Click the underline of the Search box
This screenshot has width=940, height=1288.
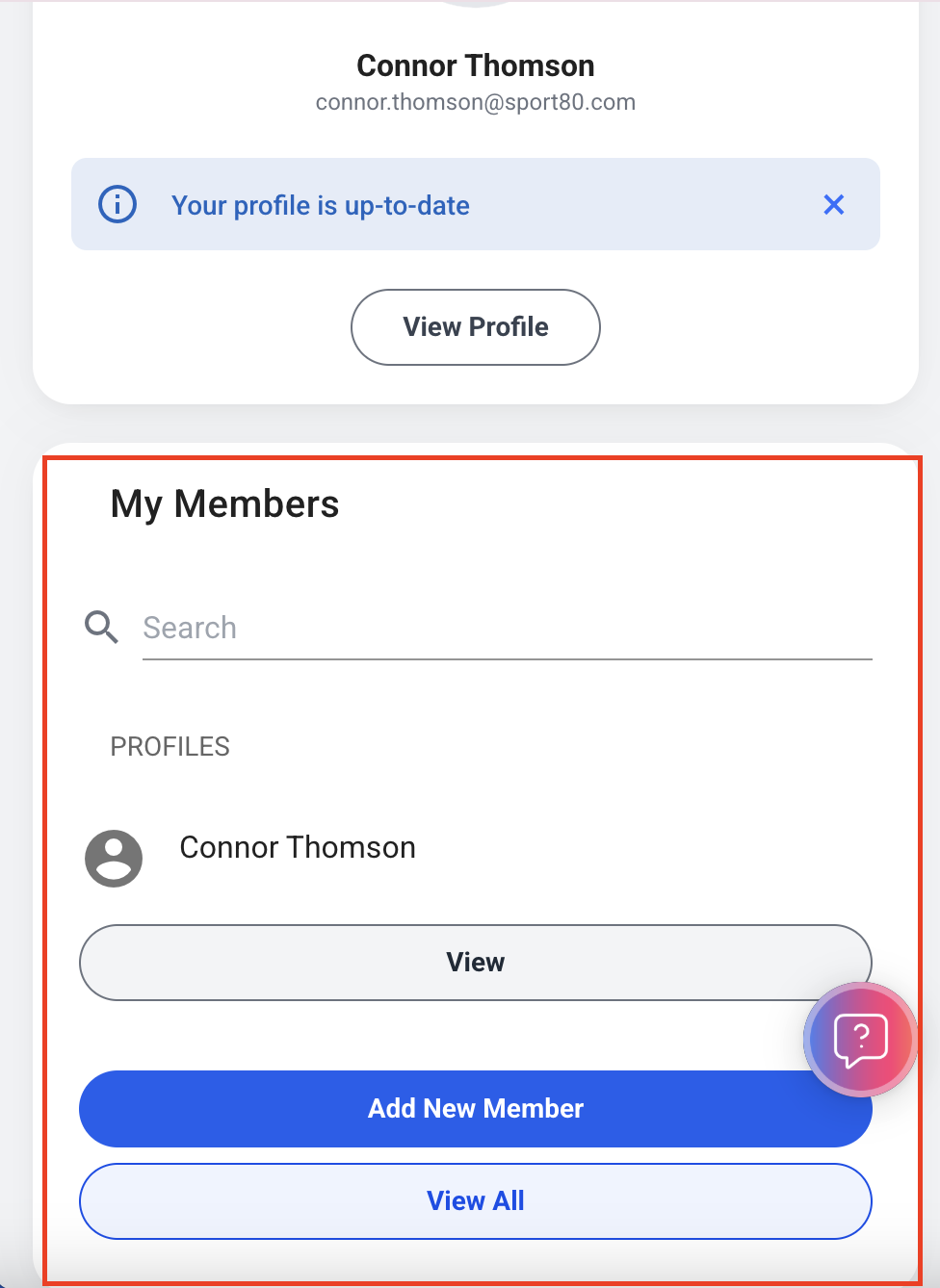click(508, 659)
